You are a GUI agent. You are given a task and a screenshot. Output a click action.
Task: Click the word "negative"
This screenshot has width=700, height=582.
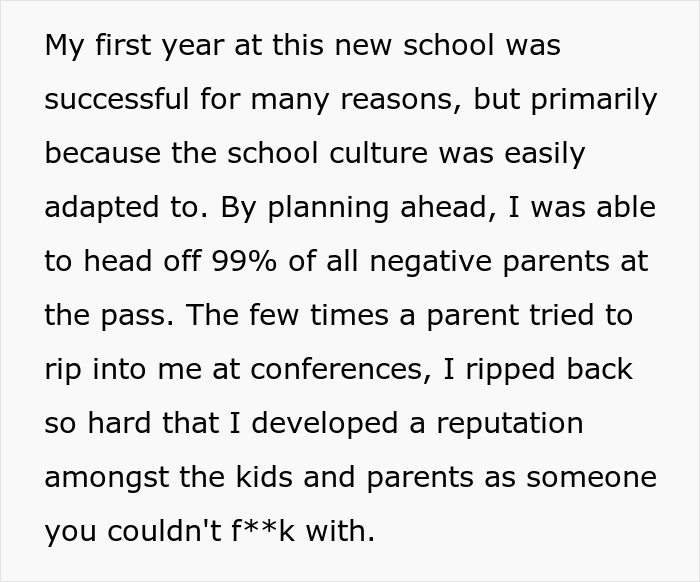430,262
